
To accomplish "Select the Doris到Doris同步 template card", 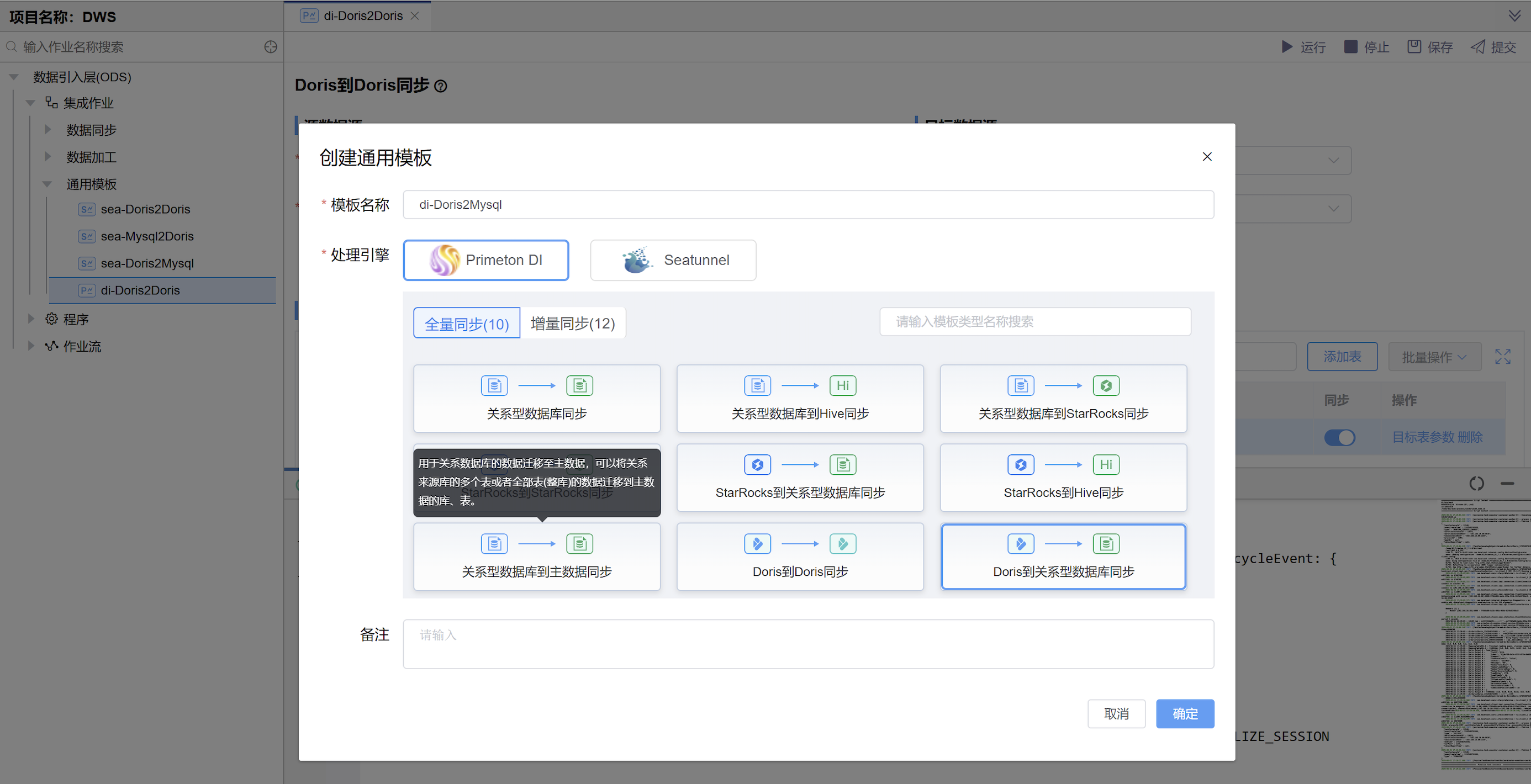I will [799, 557].
